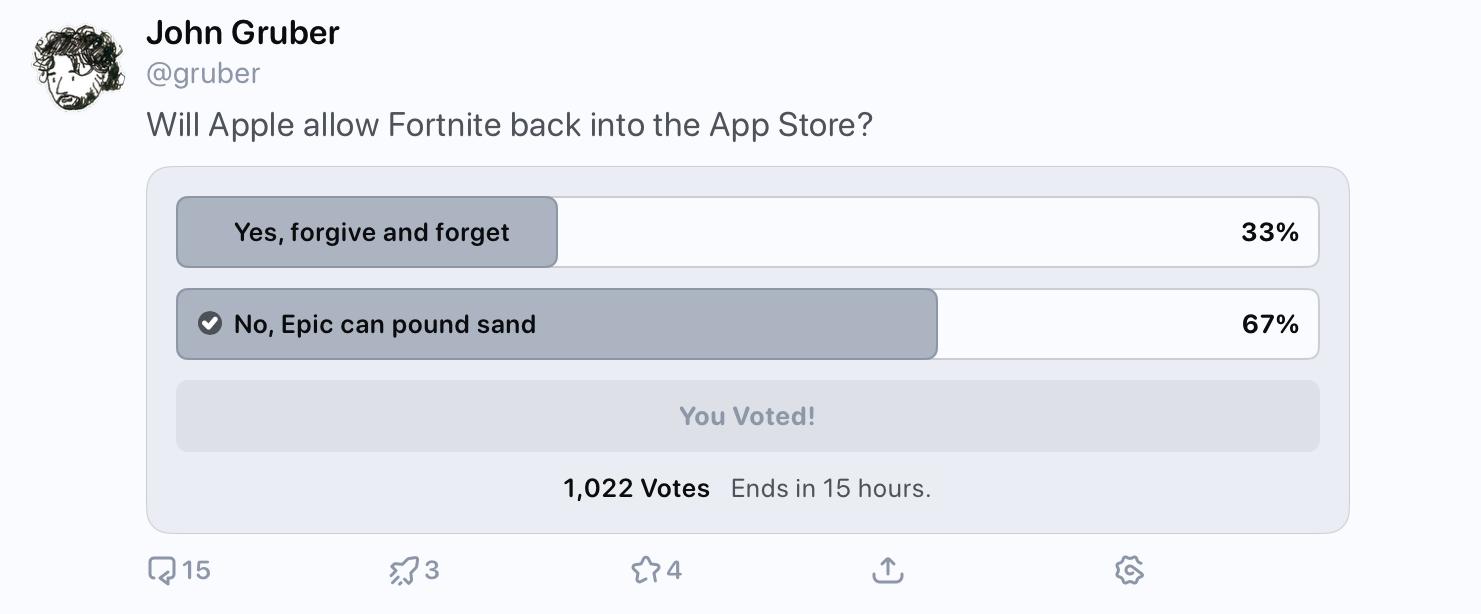Click the post text about Fortnite

(510, 125)
